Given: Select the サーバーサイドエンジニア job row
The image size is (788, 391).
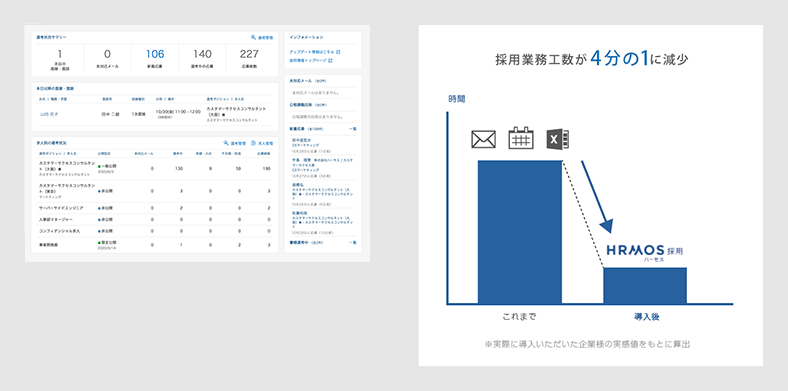Looking at the screenshot, I should tap(154, 208).
